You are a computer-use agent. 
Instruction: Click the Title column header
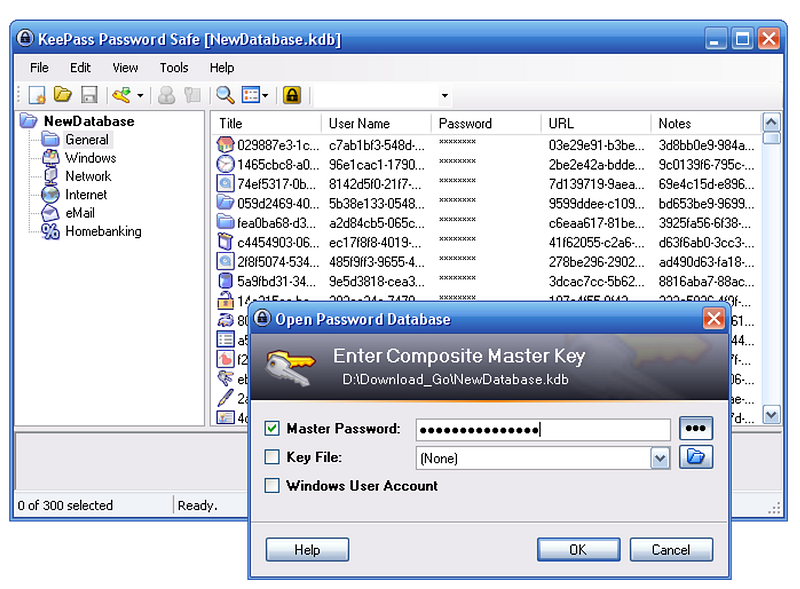click(x=266, y=124)
